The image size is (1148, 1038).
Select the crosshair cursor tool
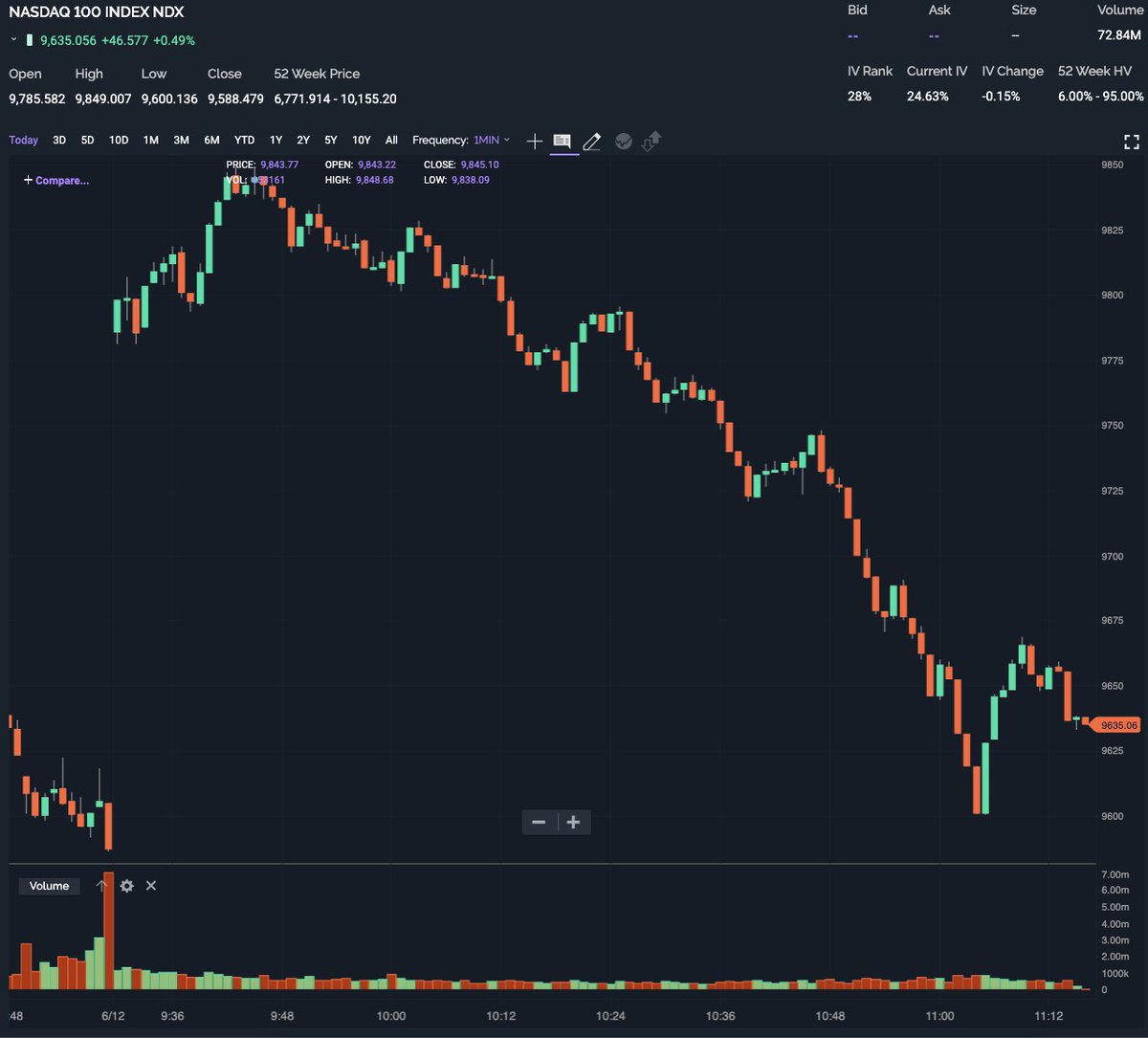click(535, 141)
